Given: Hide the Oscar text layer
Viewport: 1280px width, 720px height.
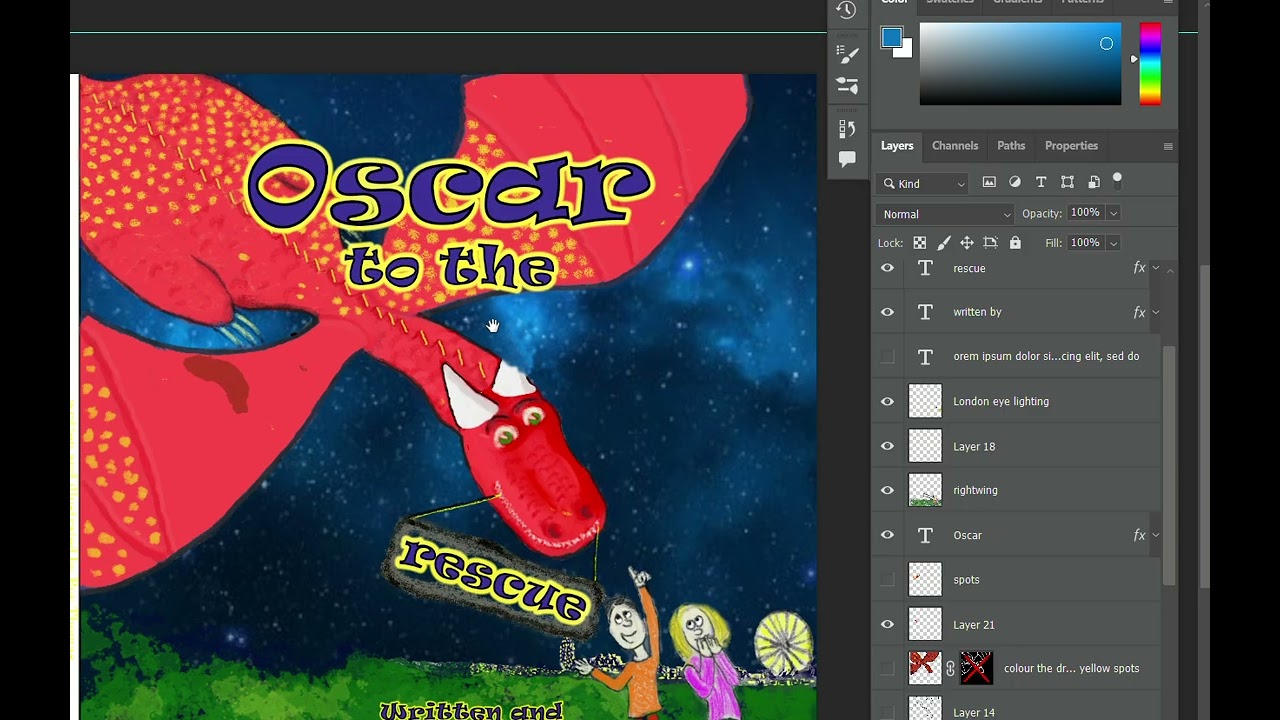Looking at the screenshot, I should [887, 535].
